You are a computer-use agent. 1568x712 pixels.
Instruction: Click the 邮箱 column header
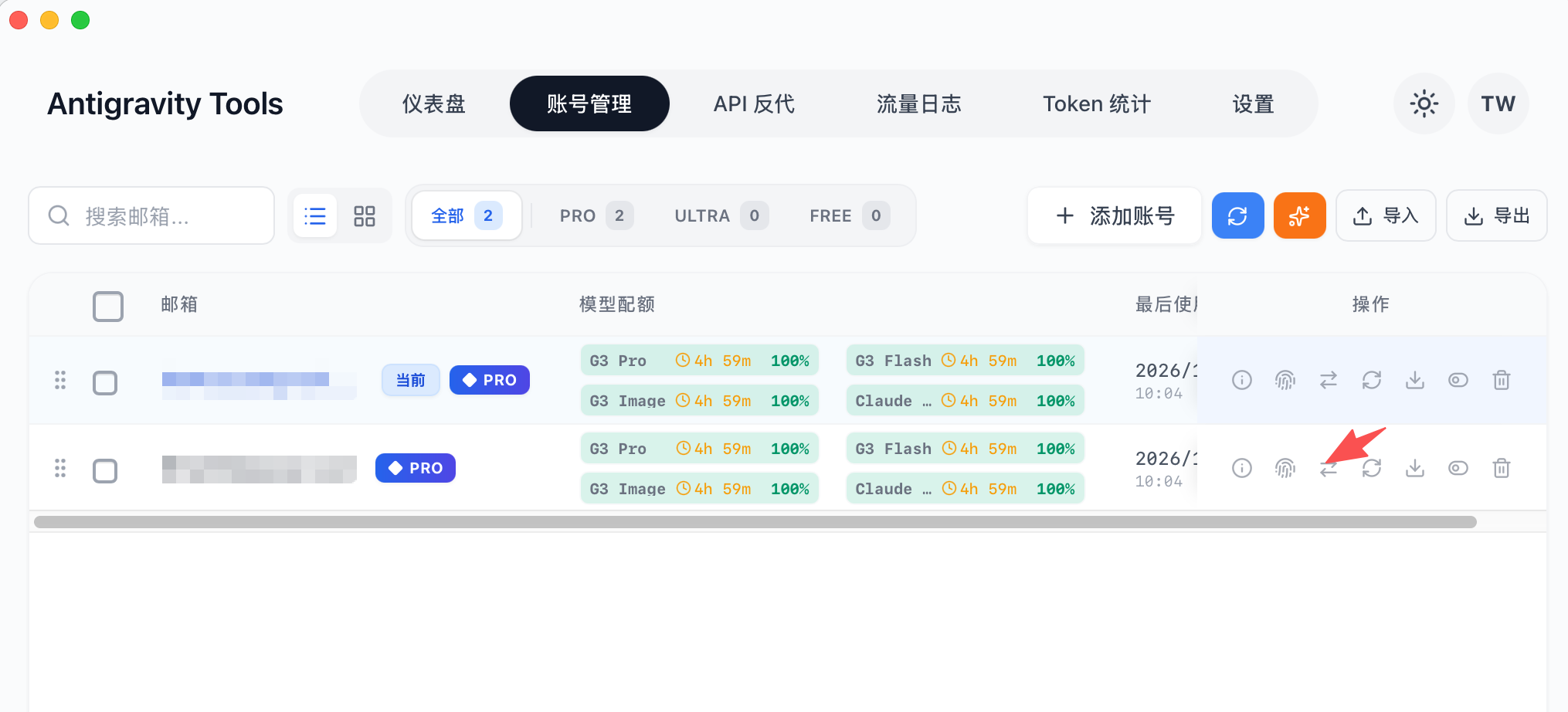point(179,304)
